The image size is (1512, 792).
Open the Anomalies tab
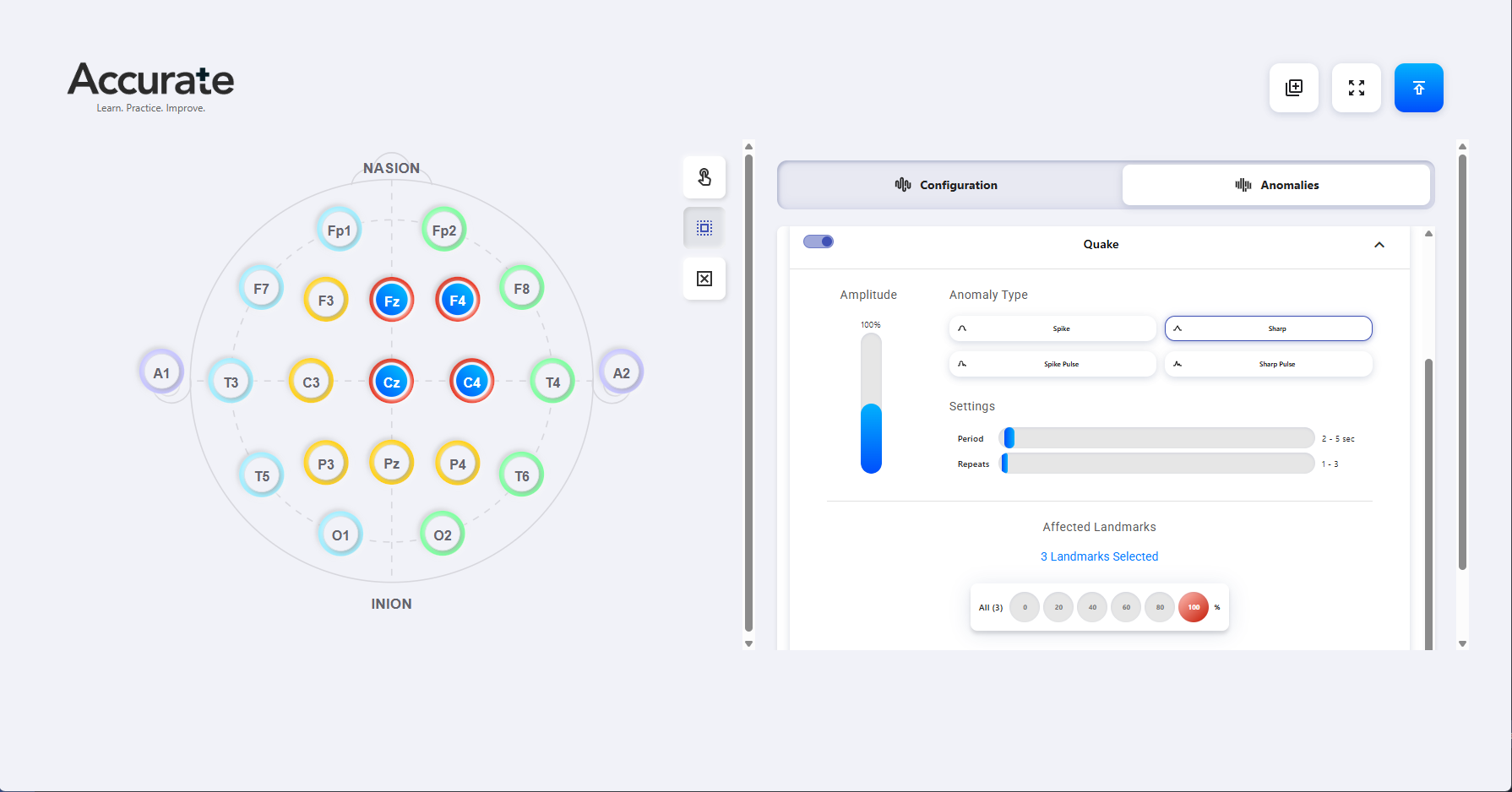point(1276,185)
